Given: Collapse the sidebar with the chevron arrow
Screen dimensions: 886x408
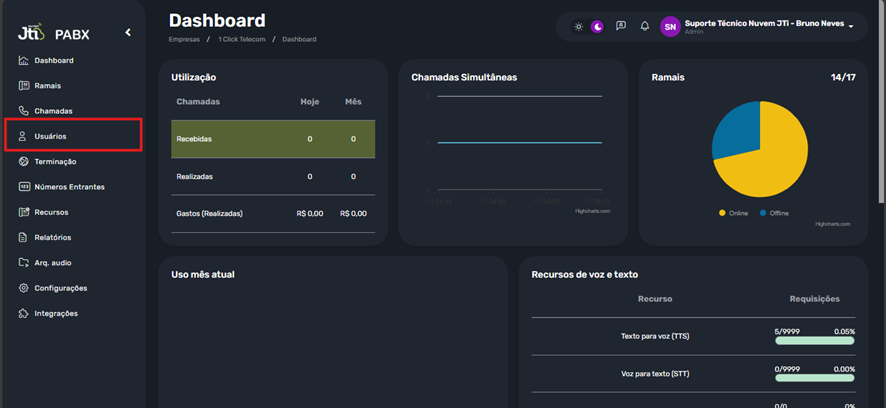Looking at the screenshot, I should tap(128, 33).
